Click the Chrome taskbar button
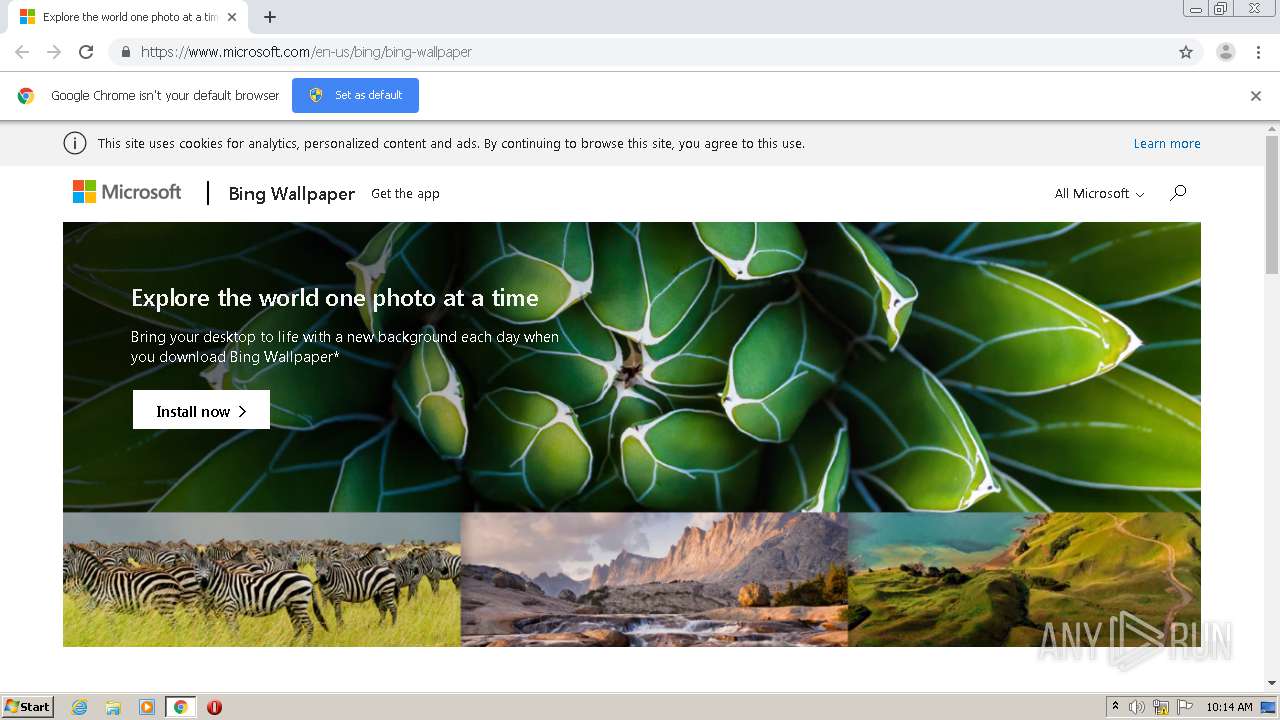This screenshot has width=1280, height=720. (180, 707)
